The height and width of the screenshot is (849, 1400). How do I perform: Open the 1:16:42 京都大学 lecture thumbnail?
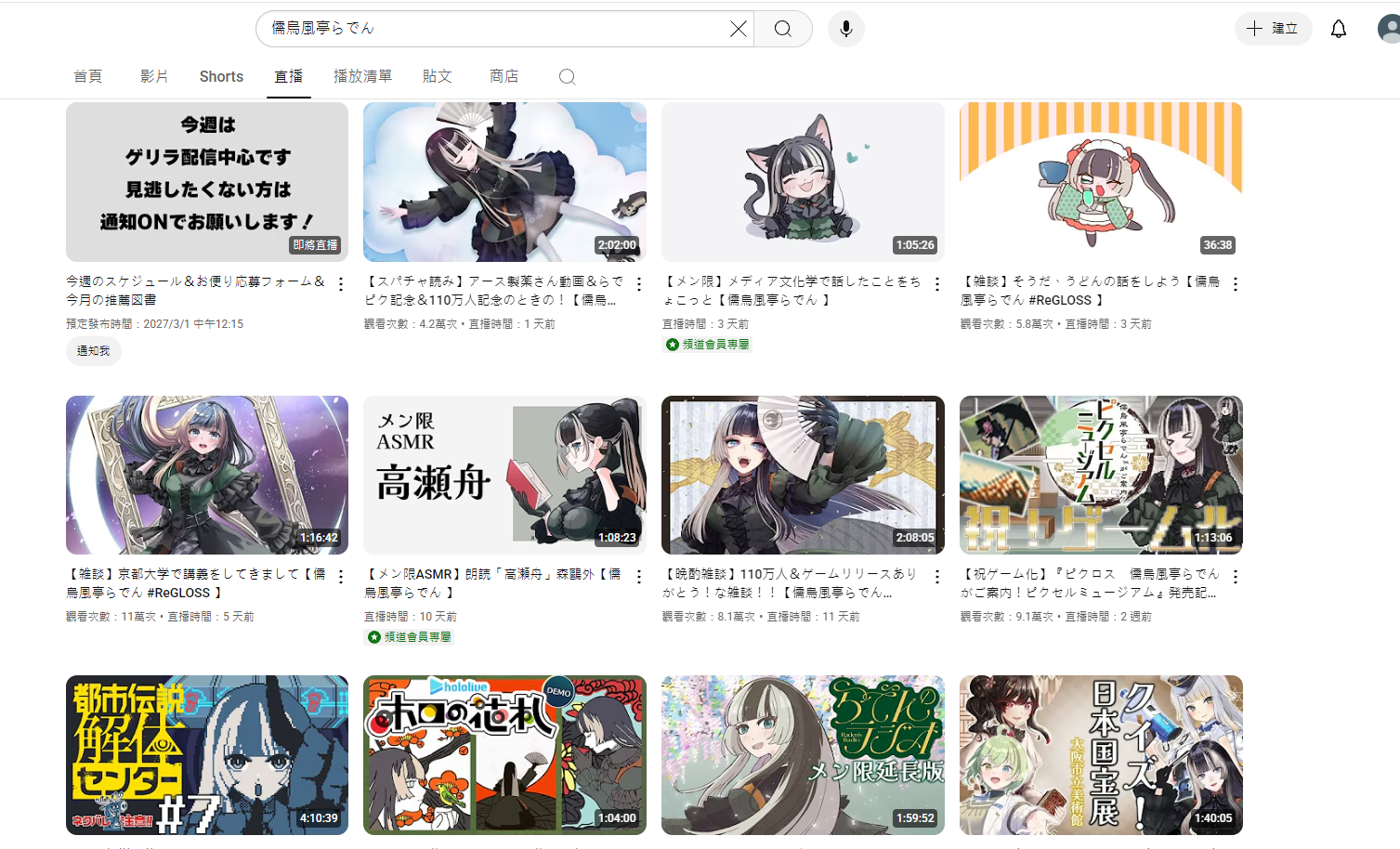click(x=207, y=475)
